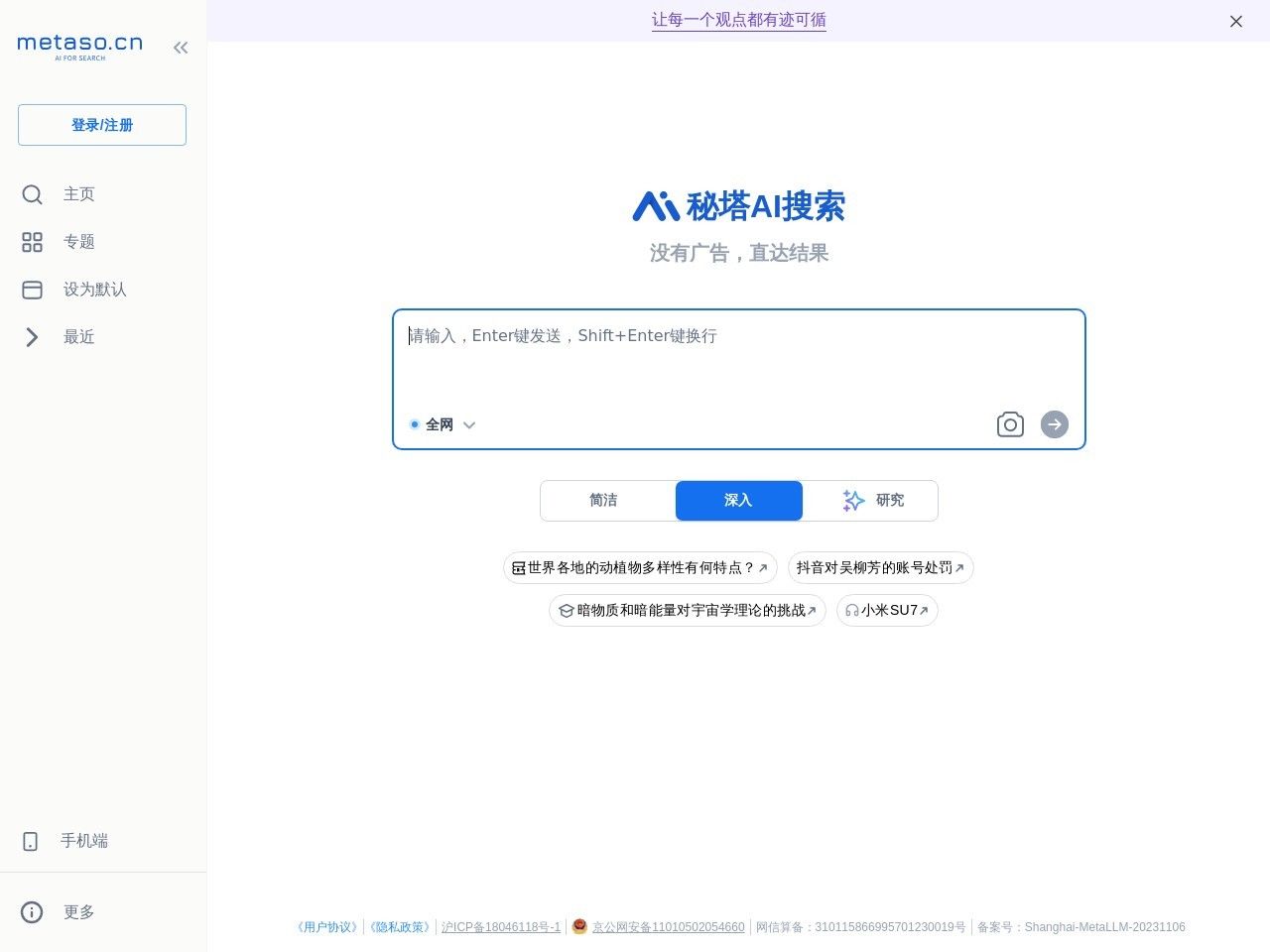Click the icon in 动植物多样性 chip
1270x952 pixels.
(518, 568)
